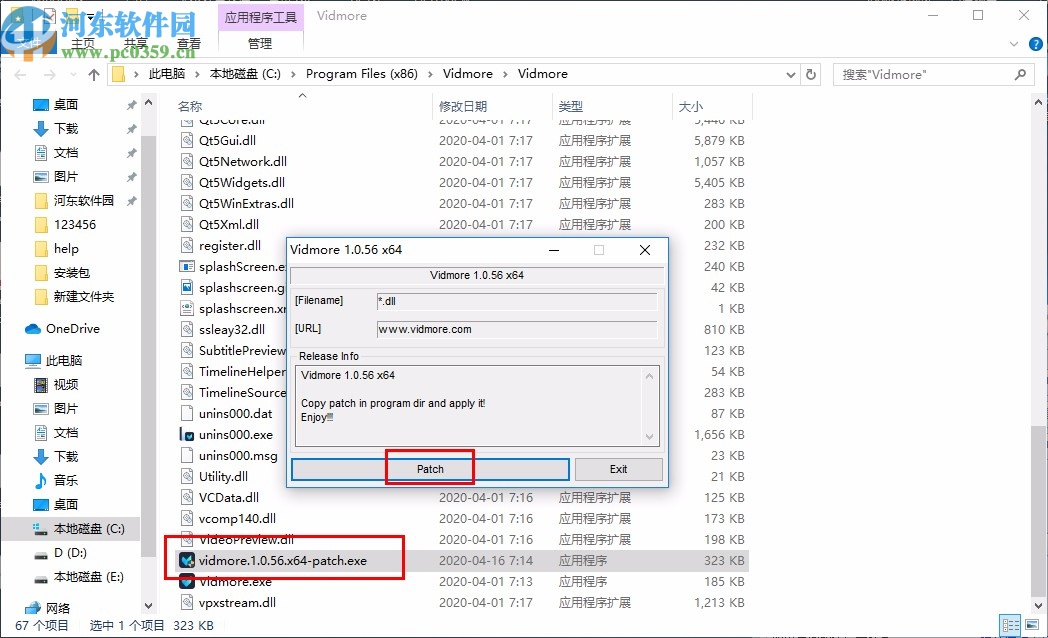Go up one folder level
Viewport: 1048px width, 638px height.
point(93,73)
